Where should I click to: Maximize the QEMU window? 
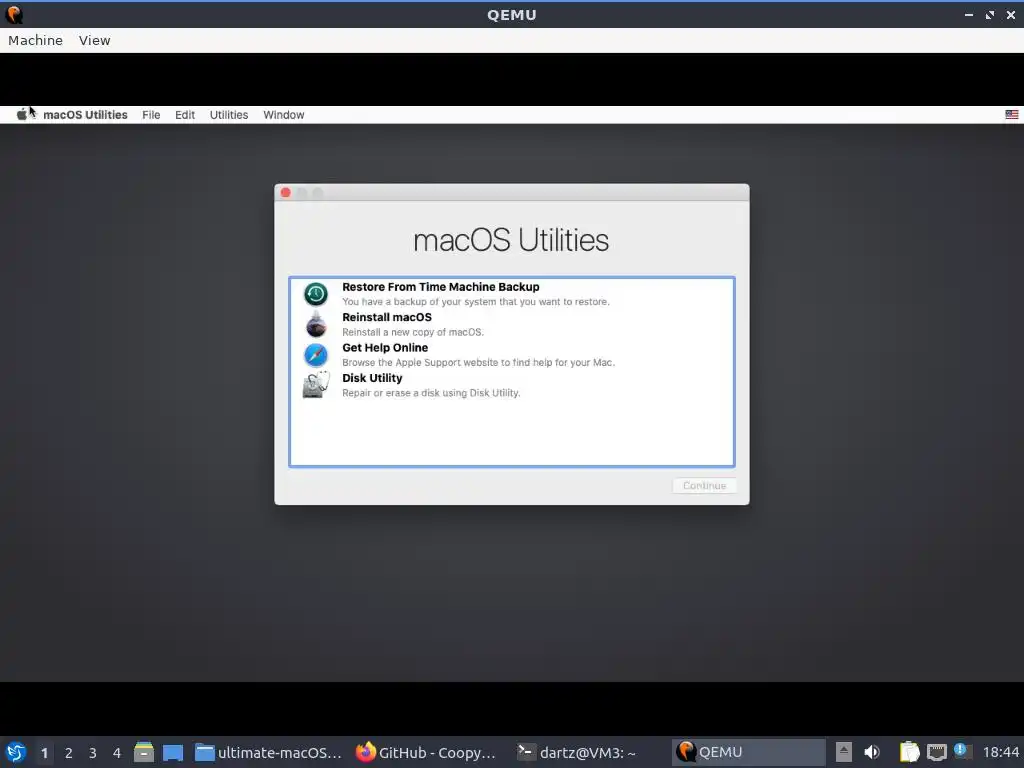pos(990,14)
